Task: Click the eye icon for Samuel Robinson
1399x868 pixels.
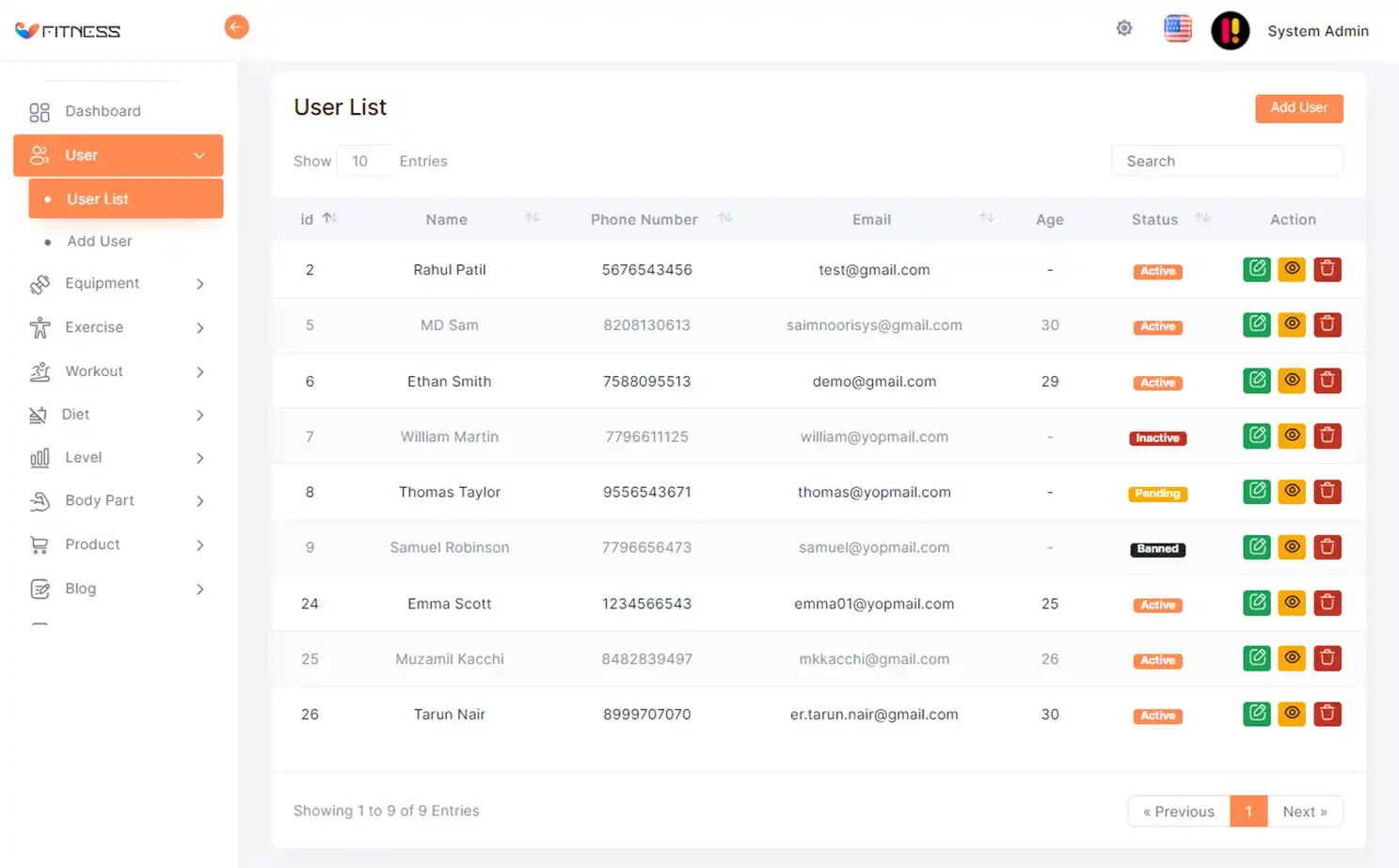Action: [1292, 547]
